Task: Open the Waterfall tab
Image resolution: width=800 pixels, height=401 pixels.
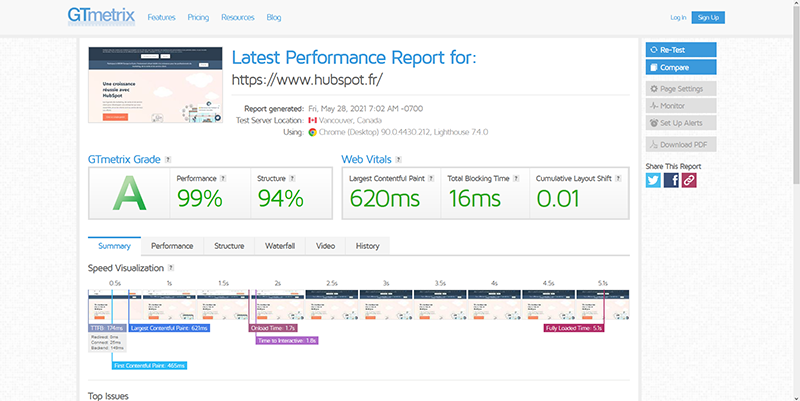Action: [280, 246]
